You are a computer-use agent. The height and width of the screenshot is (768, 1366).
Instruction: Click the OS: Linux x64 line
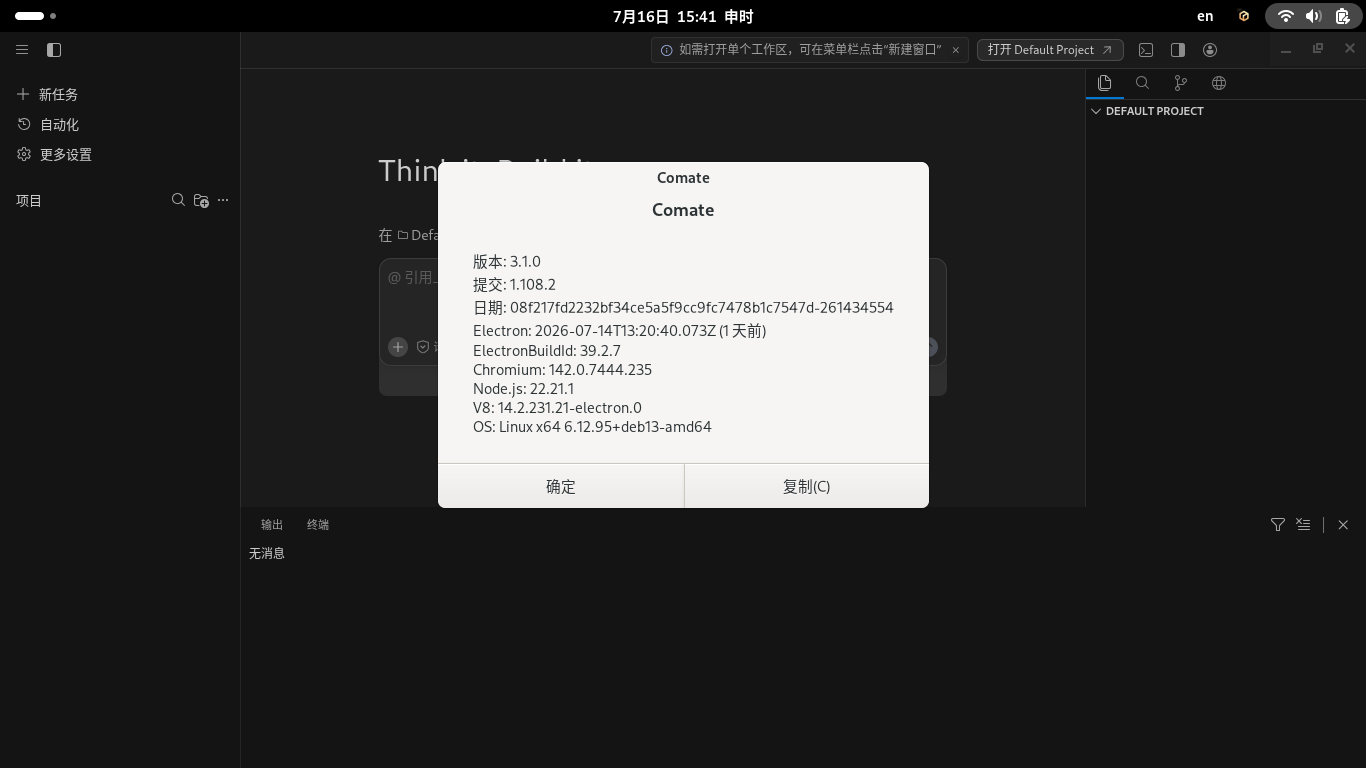592,426
